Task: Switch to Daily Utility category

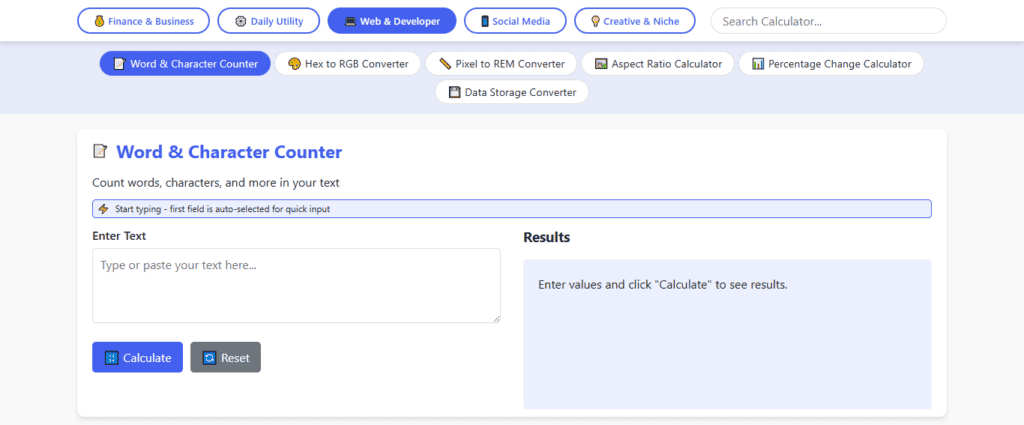Action: pos(268,21)
